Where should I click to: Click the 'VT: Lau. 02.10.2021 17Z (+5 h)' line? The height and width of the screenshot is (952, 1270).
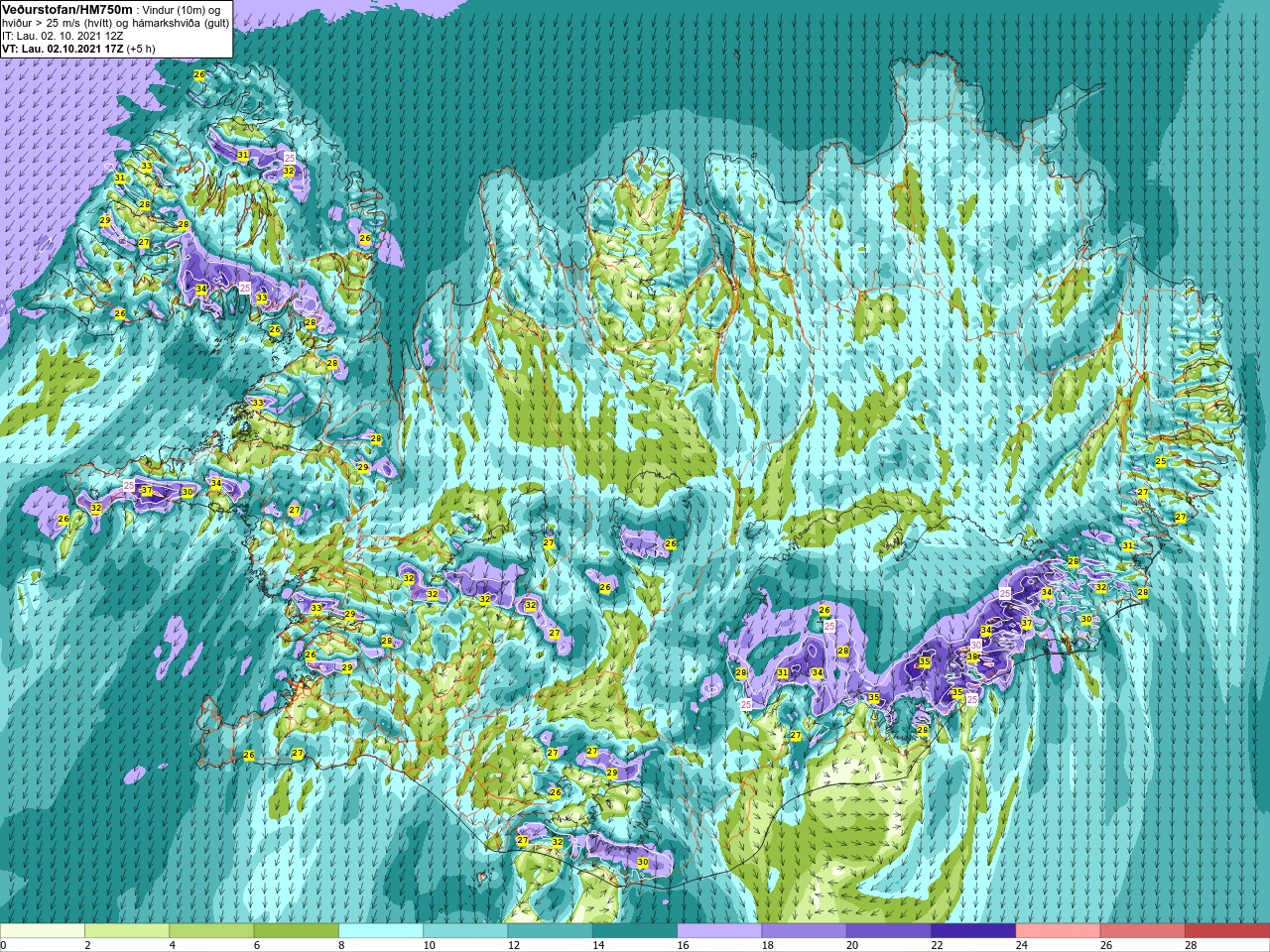78,48
